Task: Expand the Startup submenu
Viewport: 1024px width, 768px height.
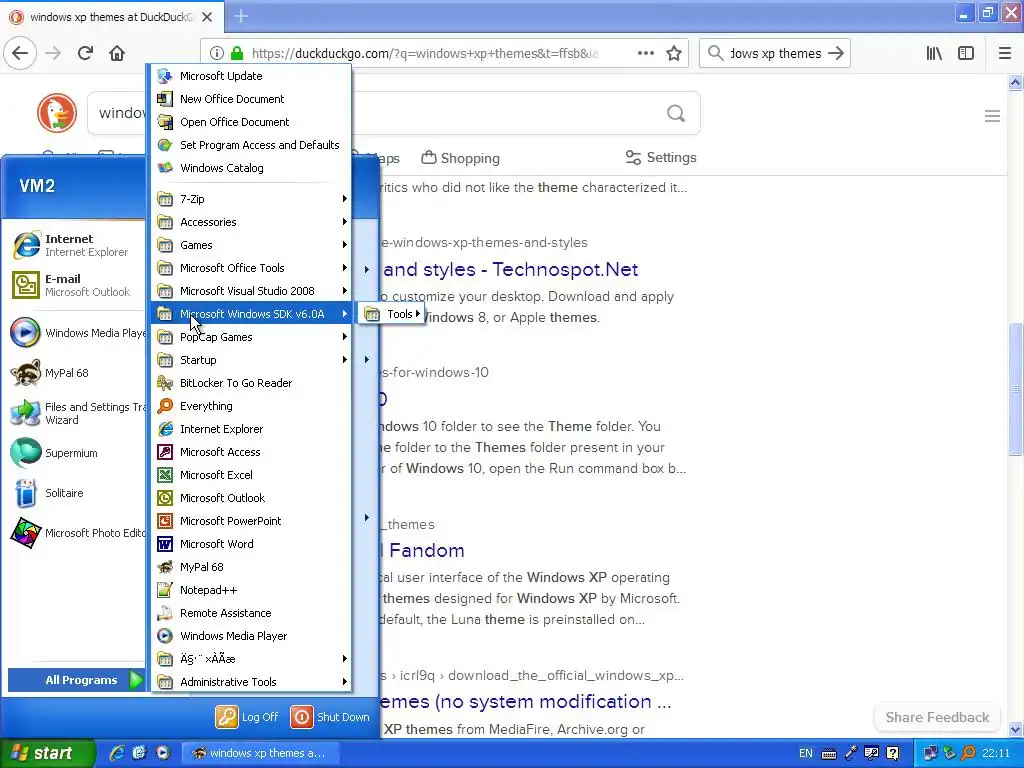Action: 251,360
